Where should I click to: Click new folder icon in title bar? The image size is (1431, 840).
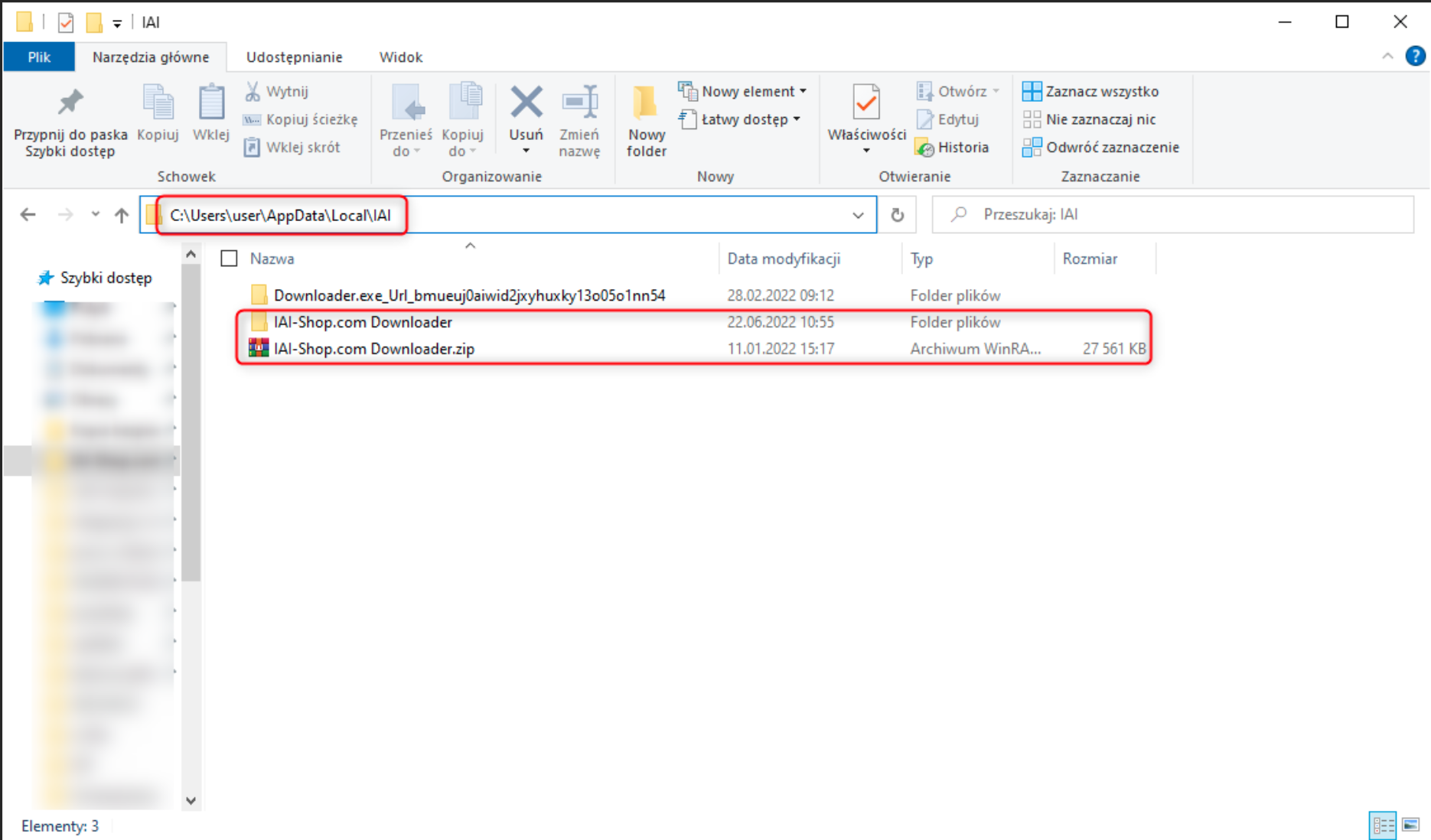[x=93, y=22]
